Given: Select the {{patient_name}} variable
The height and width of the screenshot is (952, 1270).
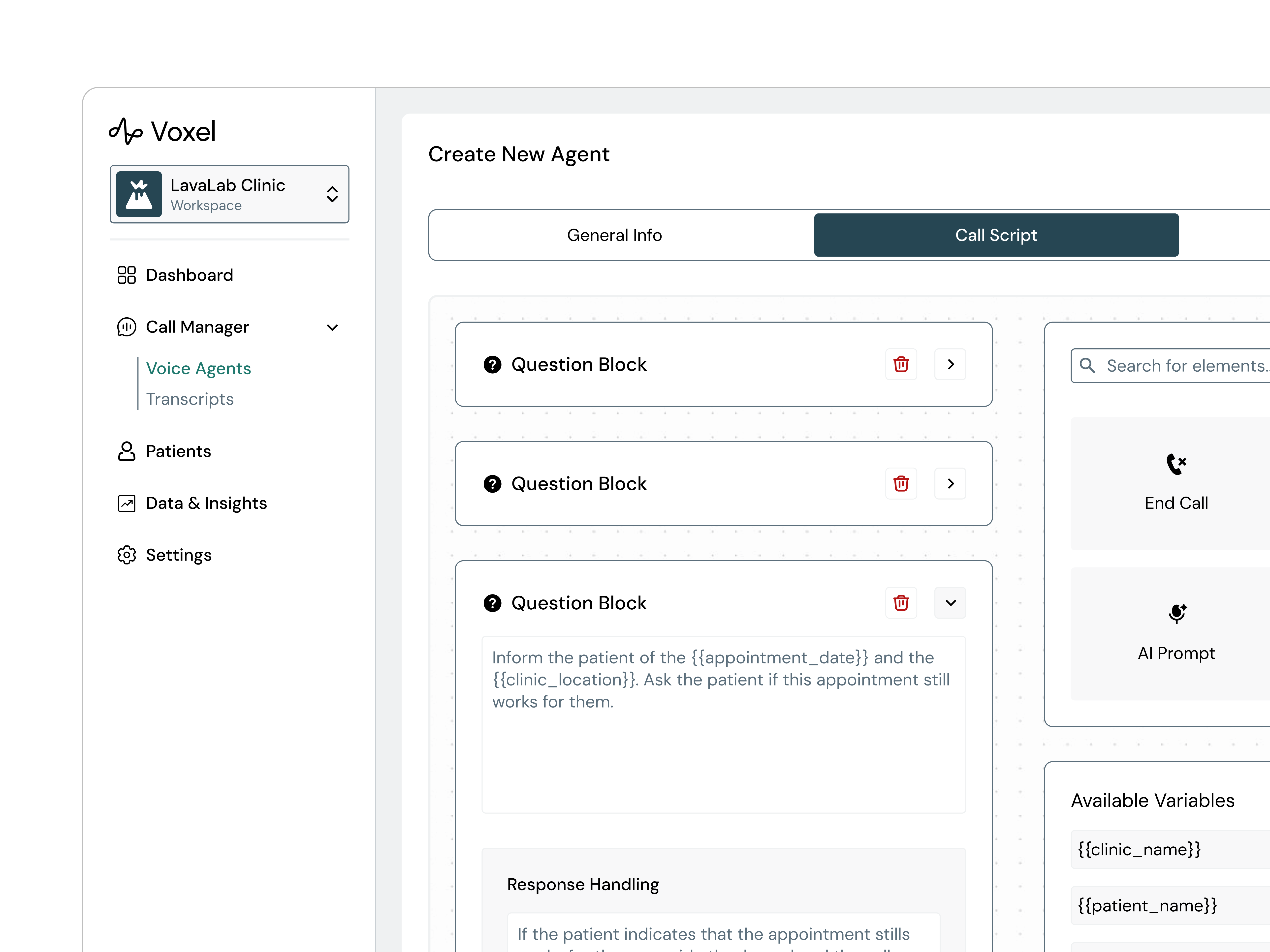Looking at the screenshot, I should click(1171, 906).
